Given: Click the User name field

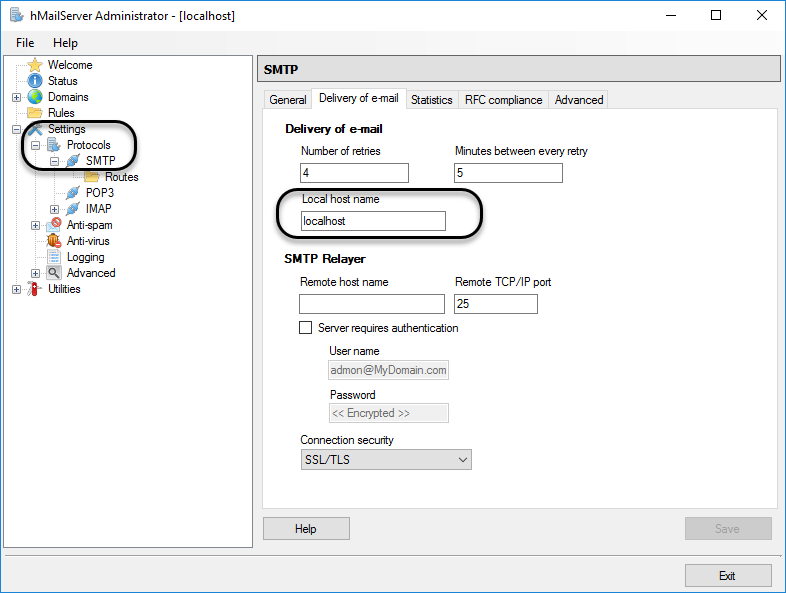Looking at the screenshot, I should point(388,370).
